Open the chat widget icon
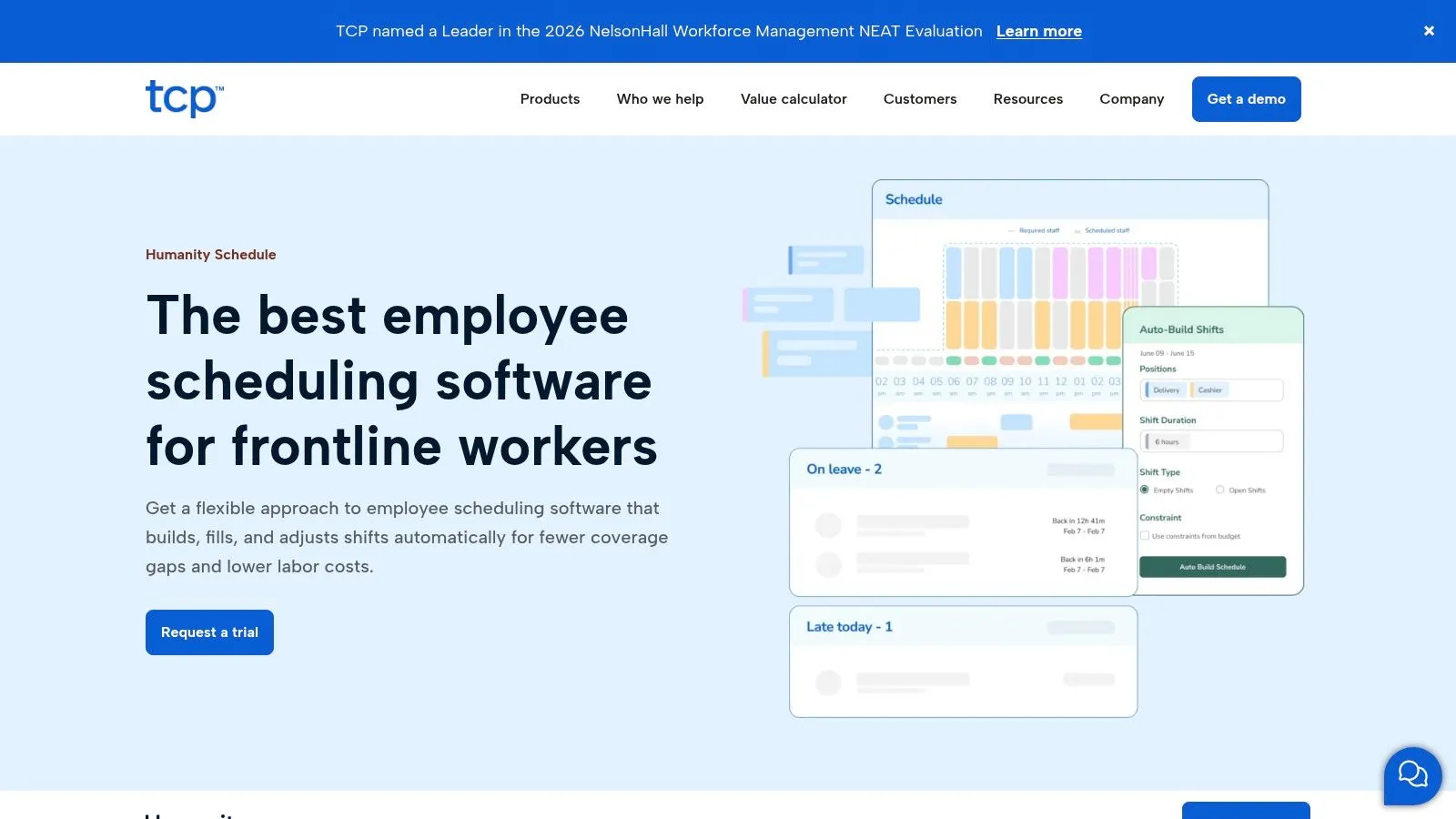Screen dimensions: 1456x819 click(x=1412, y=775)
